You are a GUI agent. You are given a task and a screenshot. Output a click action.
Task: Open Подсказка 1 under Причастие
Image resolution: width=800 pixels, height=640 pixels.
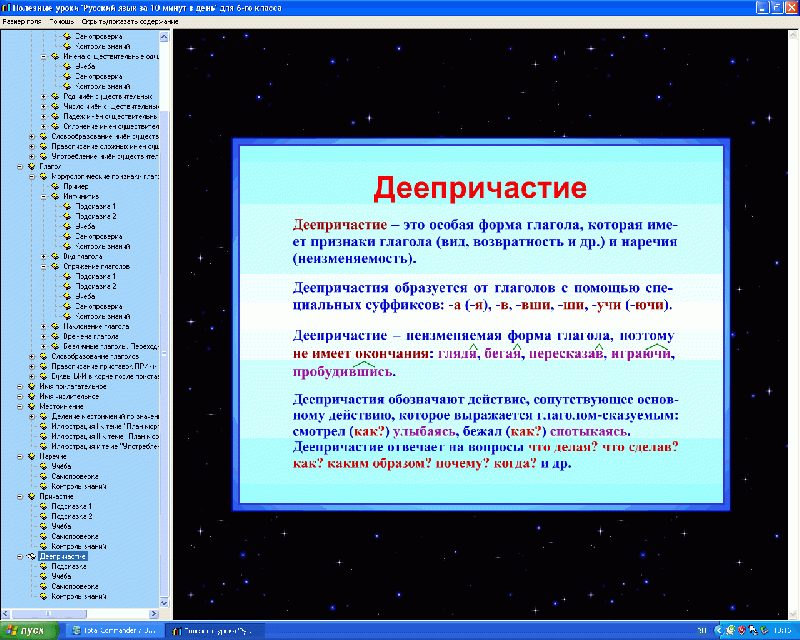click(71, 506)
